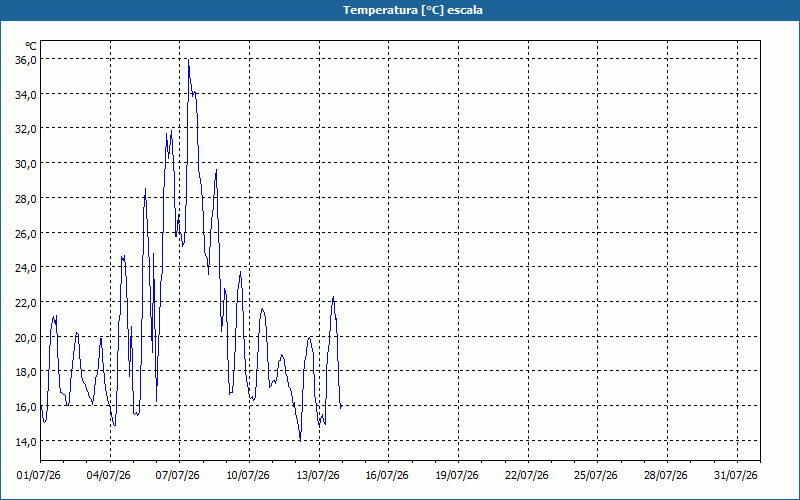Click the 28/07/26 date label
This screenshot has width=800, height=500.
click(665, 476)
